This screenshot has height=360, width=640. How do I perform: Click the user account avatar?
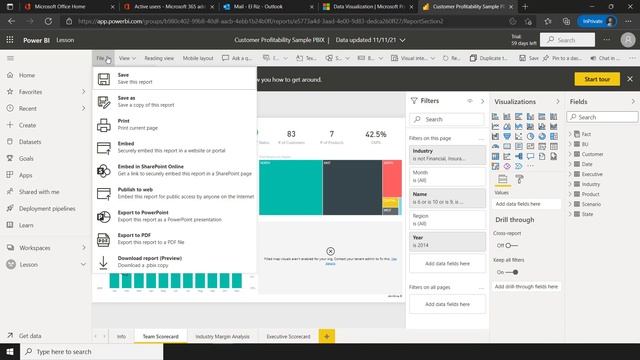pyautogui.click(x=628, y=40)
